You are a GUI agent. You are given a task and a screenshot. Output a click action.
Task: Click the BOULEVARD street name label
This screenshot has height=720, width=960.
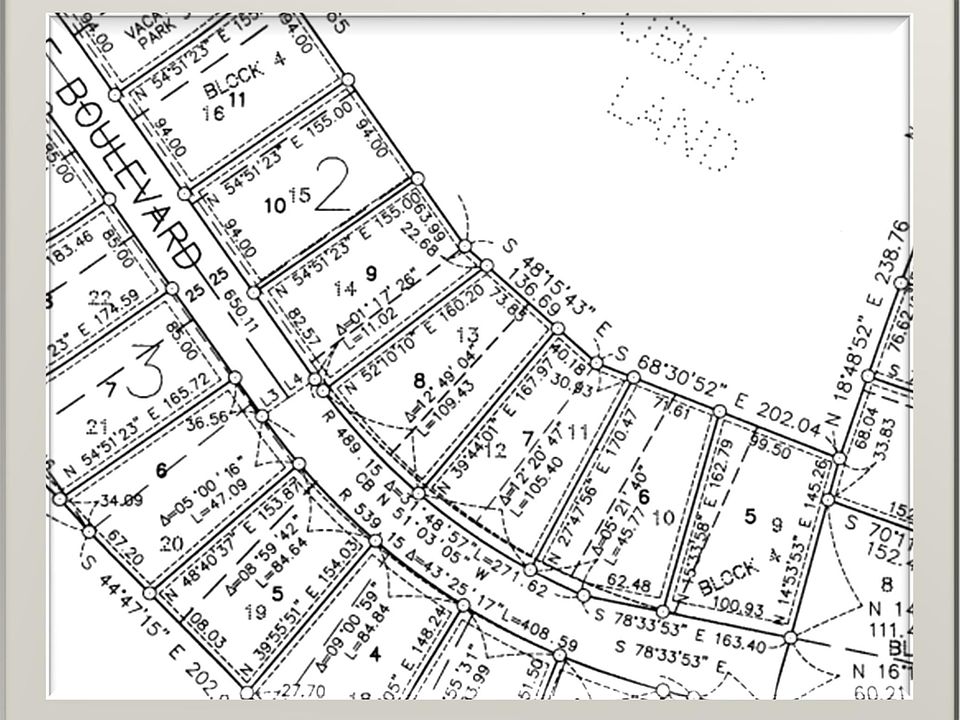pyautogui.click(x=128, y=174)
